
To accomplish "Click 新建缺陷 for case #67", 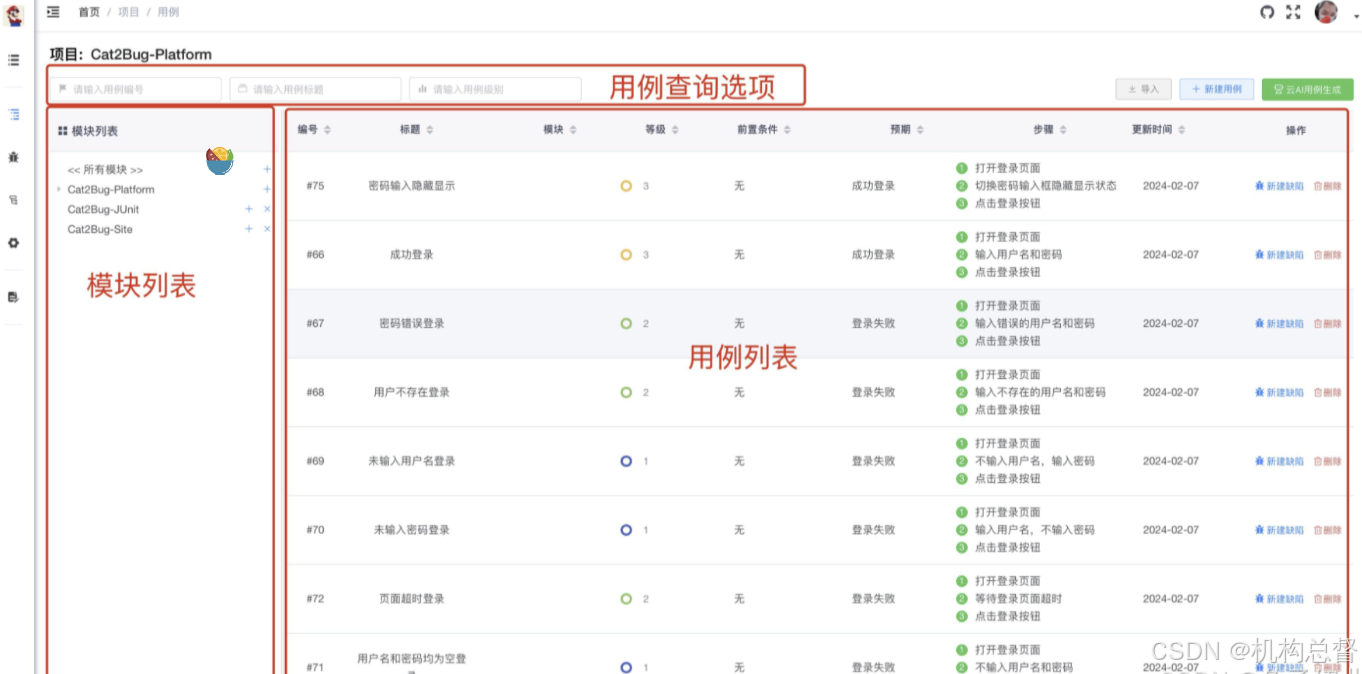I will (1279, 324).
